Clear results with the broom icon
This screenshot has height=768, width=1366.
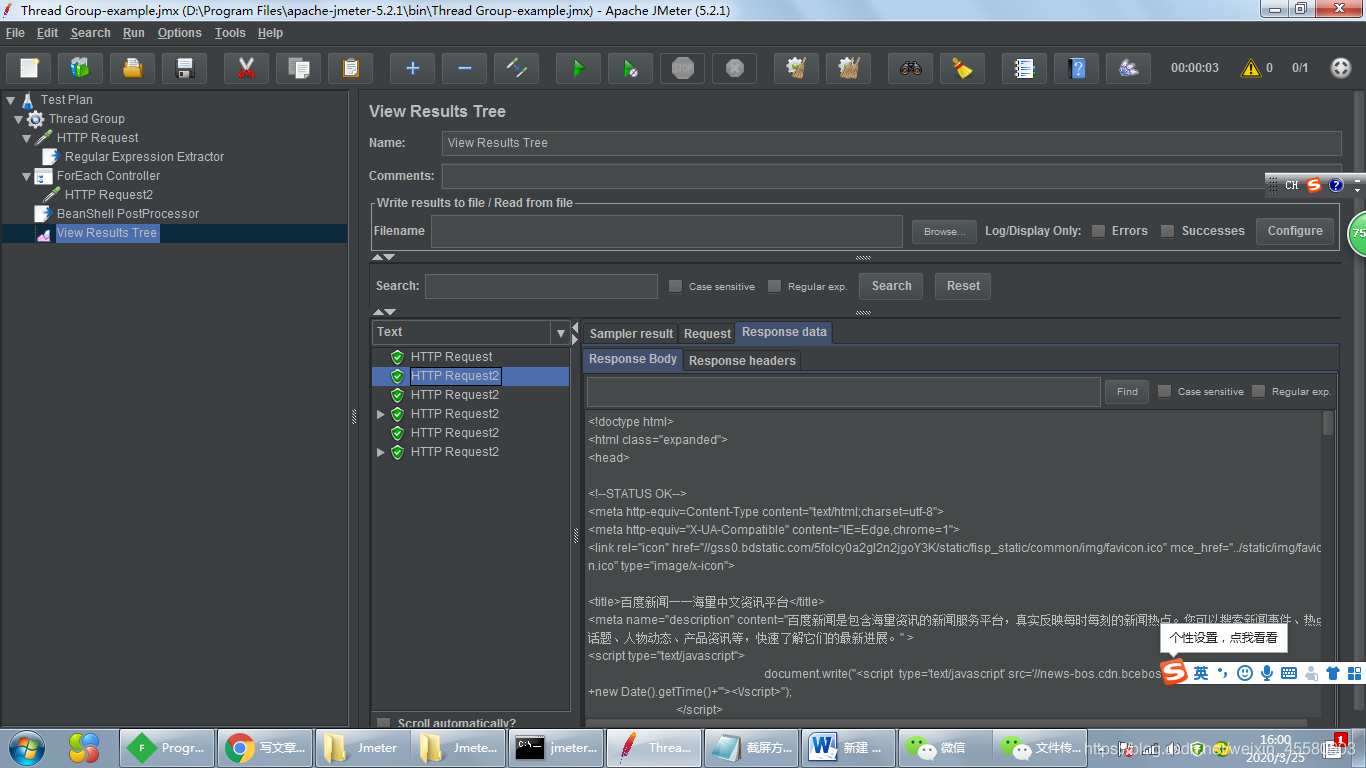796,68
